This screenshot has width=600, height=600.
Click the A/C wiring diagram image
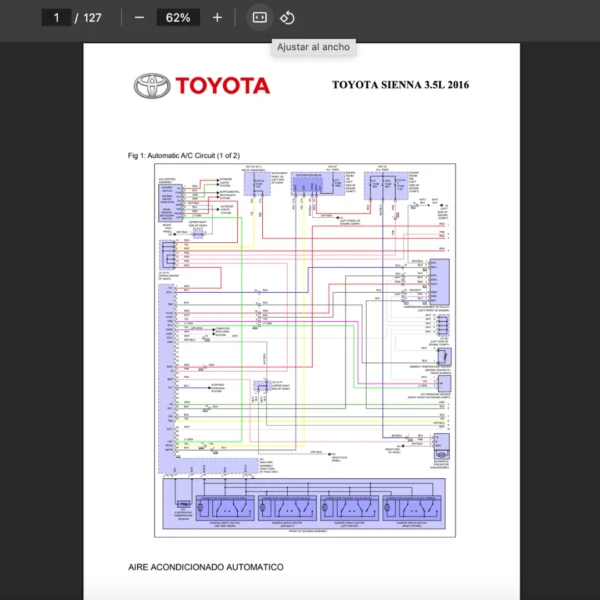305,350
